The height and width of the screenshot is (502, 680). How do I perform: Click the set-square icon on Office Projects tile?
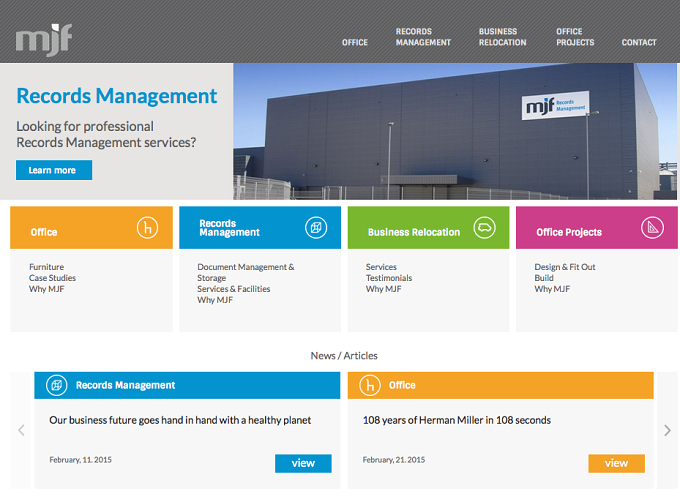[x=652, y=228]
